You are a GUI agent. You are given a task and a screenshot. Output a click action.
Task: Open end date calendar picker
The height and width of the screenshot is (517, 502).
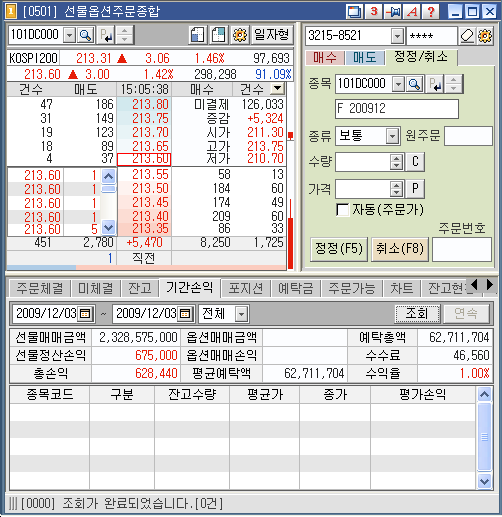pyautogui.click(x=185, y=314)
